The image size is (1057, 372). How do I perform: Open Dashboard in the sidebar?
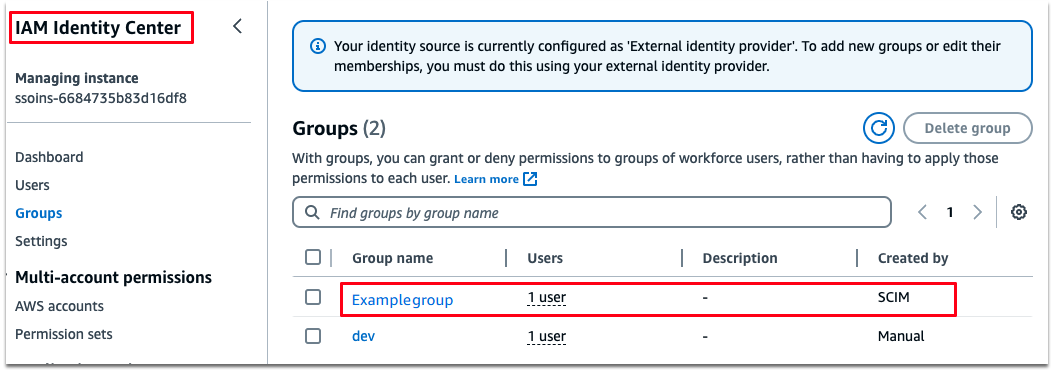(x=49, y=157)
